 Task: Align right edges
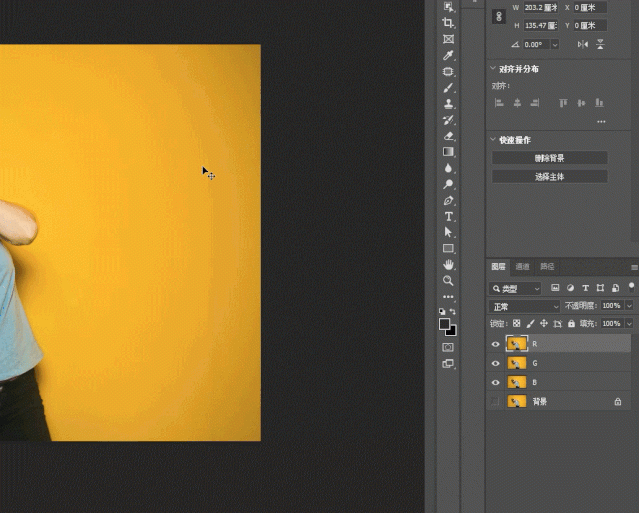point(535,103)
